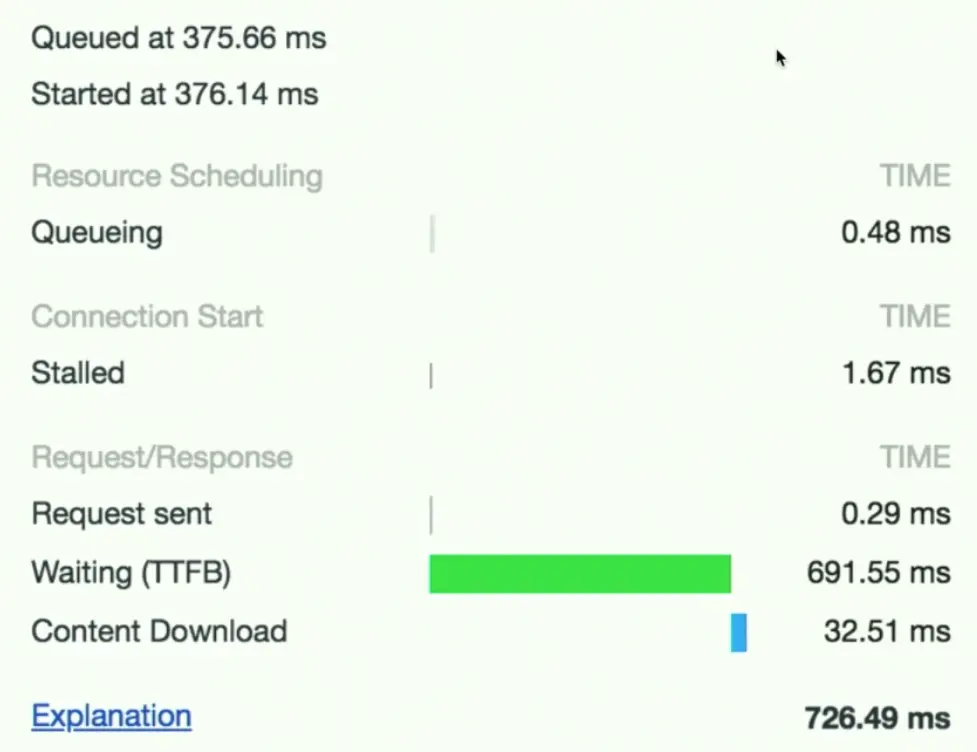Image resolution: width=977 pixels, height=752 pixels.
Task: Click the Resource Scheduling section header
Action: (x=178, y=176)
